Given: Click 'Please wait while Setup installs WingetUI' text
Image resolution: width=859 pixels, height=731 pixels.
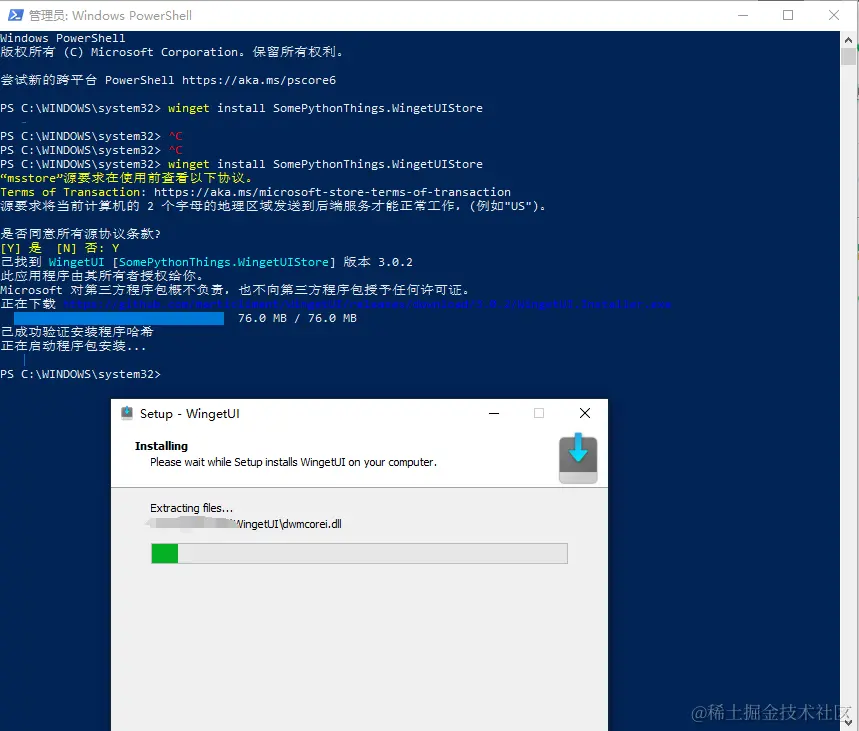Looking at the screenshot, I should [x=294, y=462].
